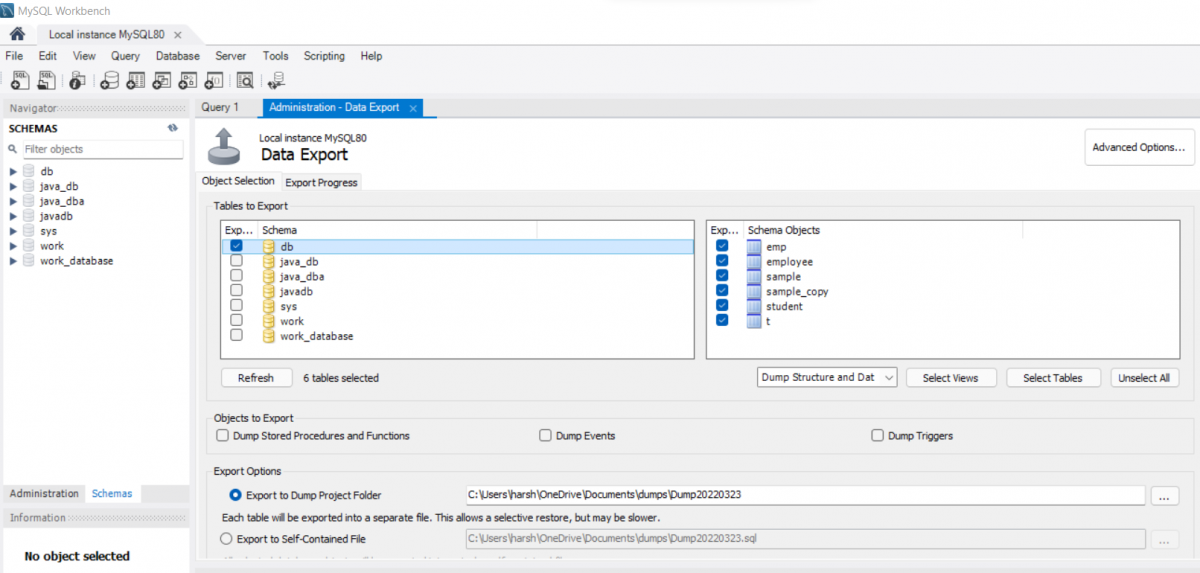1200x573 pixels.
Task: Expand the db schema in Navigator
Action: 13,171
